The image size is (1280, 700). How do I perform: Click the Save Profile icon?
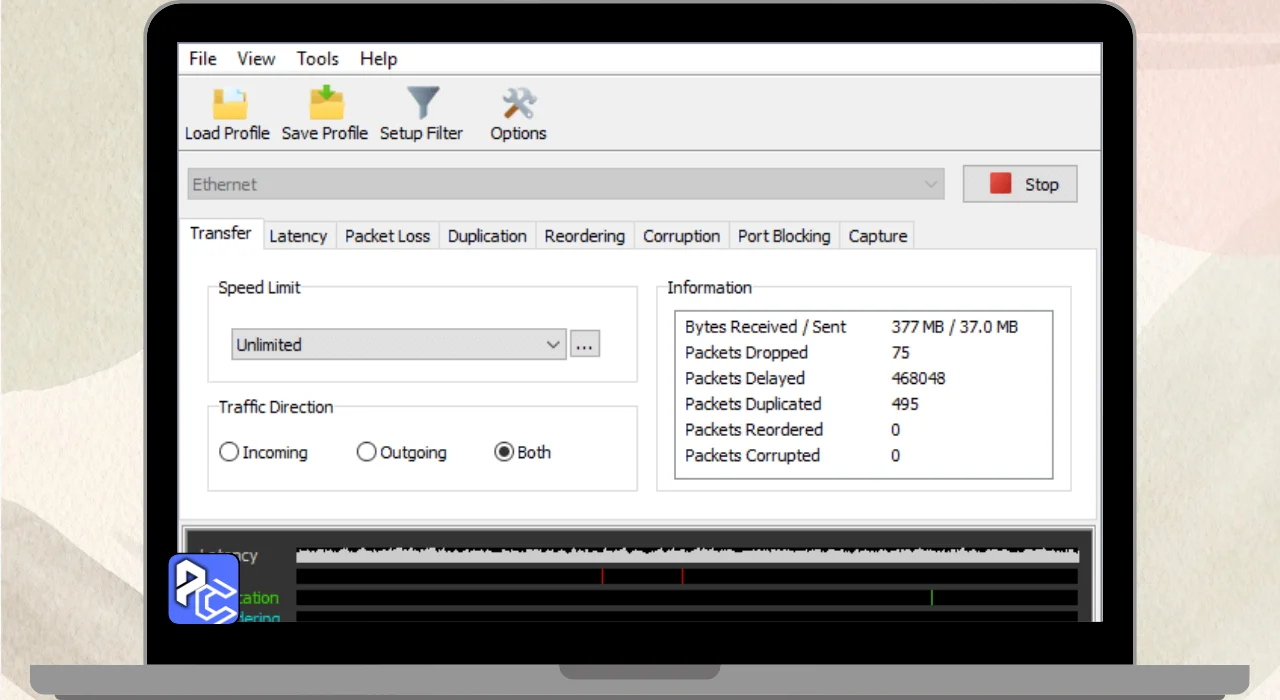coord(326,104)
